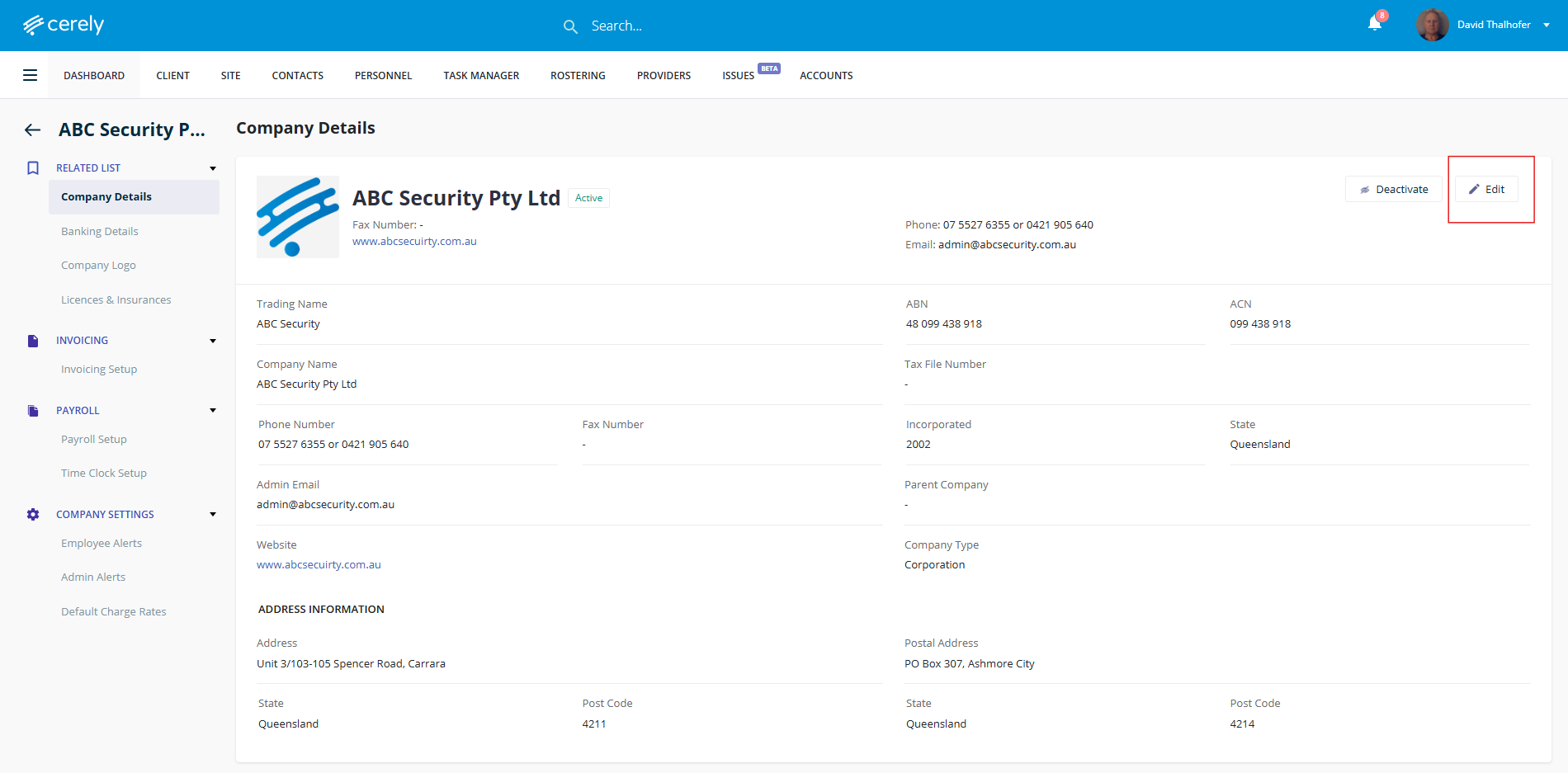The image size is (1568, 773).
Task: Open Admin Alerts settings
Action: click(93, 577)
